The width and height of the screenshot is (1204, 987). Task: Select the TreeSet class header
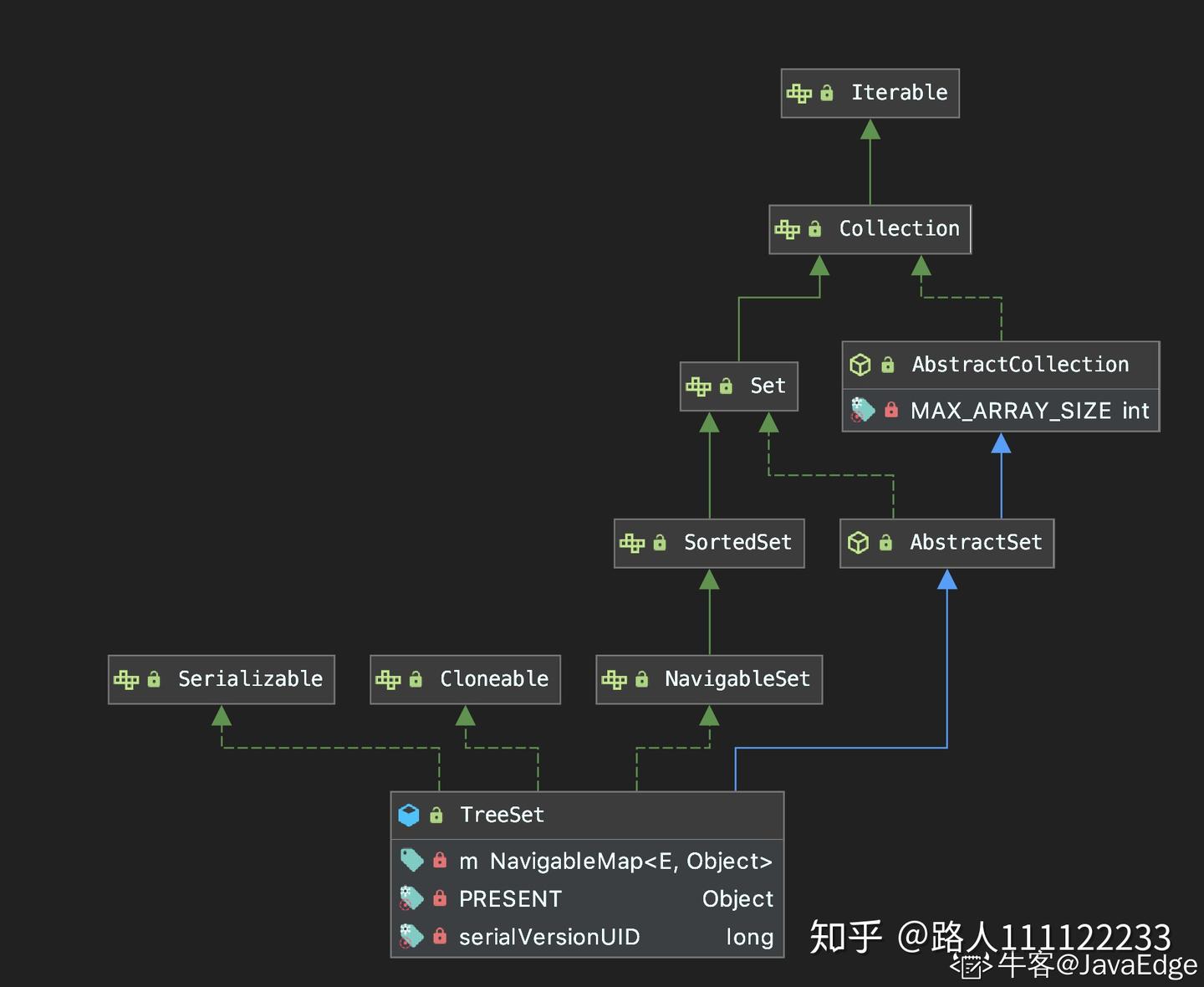[587, 815]
